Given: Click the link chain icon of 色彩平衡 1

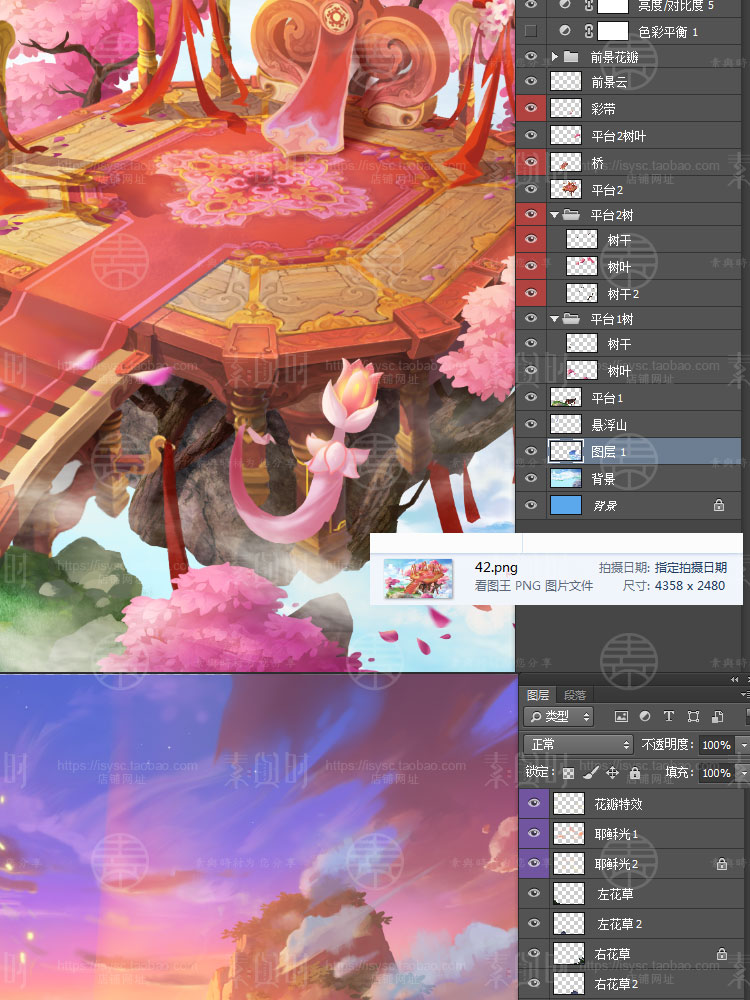Looking at the screenshot, I should 589,31.
